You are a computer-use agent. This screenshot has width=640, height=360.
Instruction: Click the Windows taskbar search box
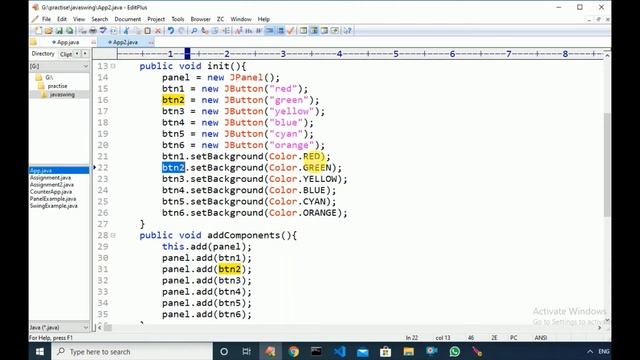tap(132, 351)
